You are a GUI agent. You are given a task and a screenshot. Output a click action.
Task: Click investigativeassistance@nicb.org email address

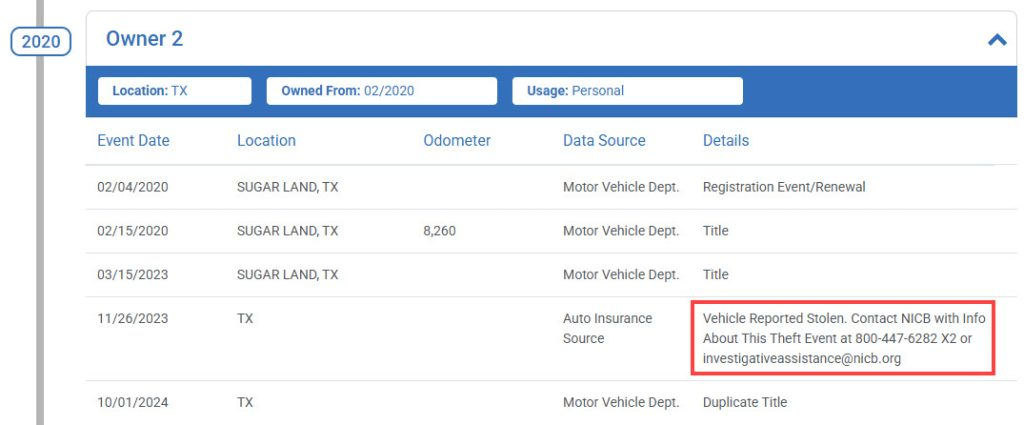802,358
